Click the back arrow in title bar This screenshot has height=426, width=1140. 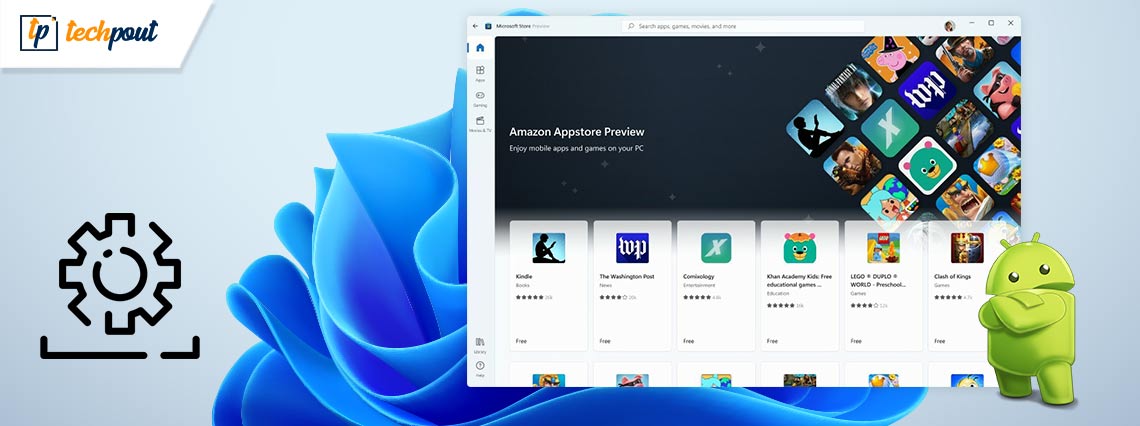tap(475, 25)
